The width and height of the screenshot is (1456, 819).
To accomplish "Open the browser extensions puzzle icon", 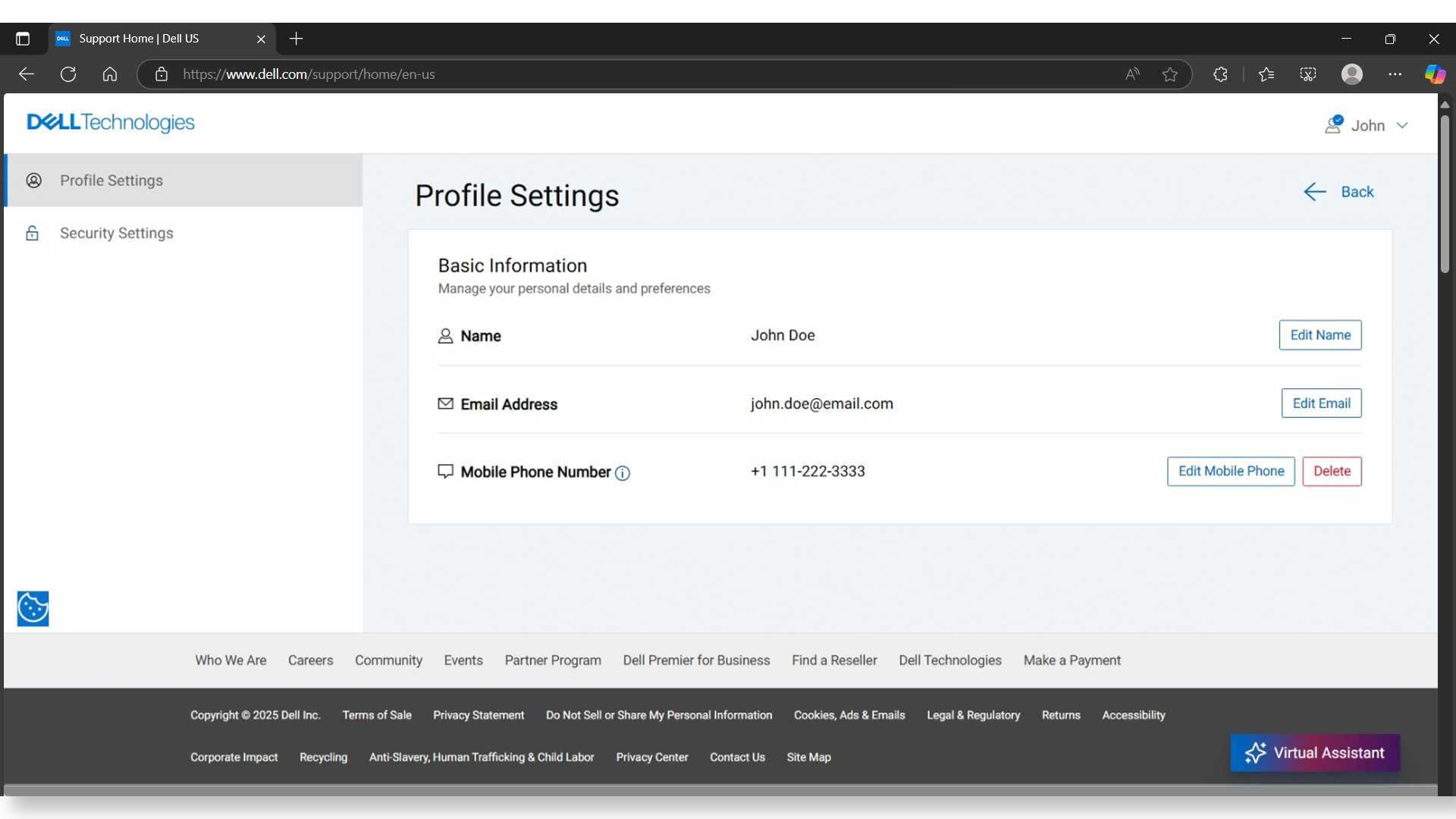I will point(1221,74).
